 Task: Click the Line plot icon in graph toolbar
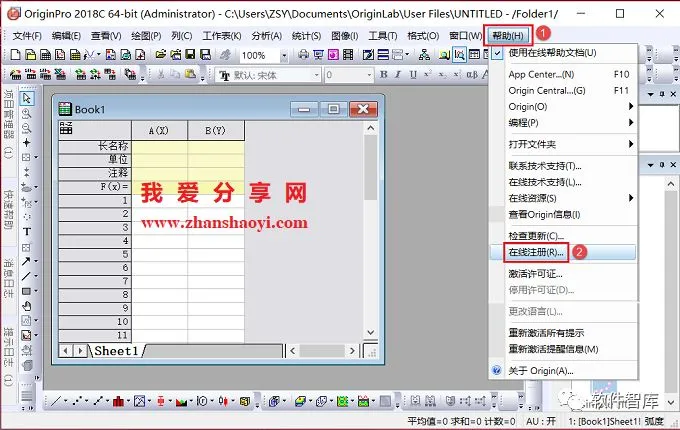coord(56,401)
